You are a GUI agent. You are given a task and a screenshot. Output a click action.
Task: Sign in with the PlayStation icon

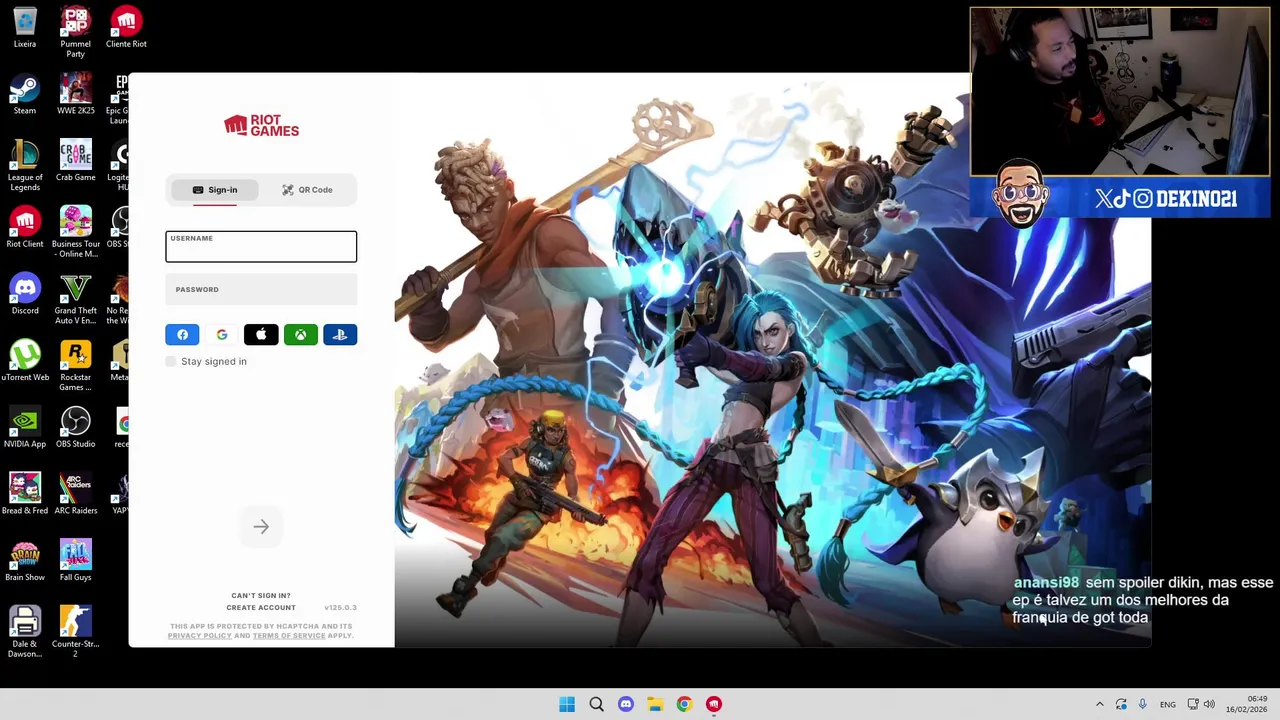pos(340,335)
